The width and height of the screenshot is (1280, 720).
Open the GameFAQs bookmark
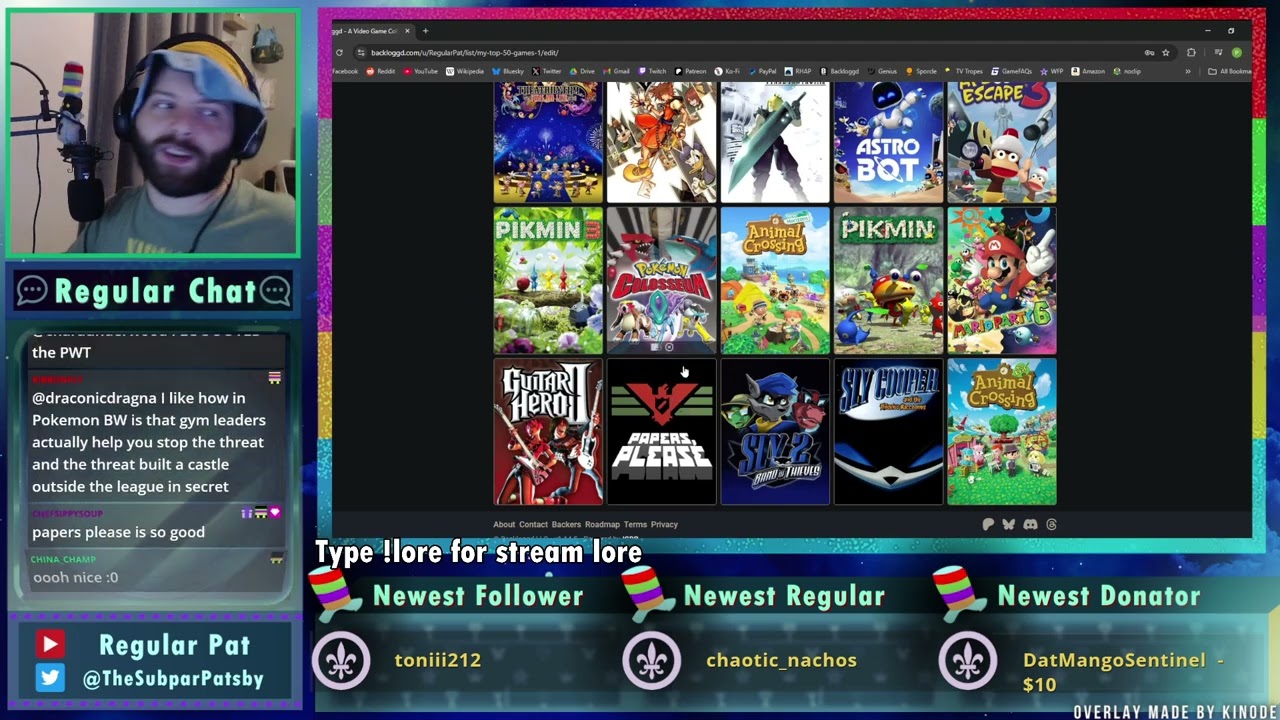pos(1011,71)
